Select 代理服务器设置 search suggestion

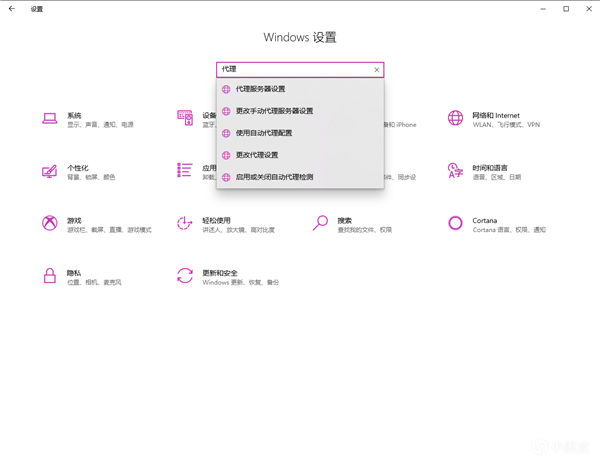(300, 89)
